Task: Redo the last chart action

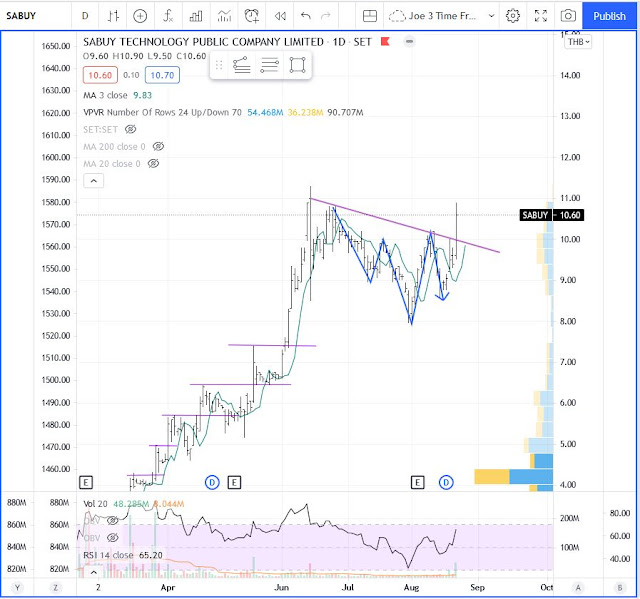Action: tap(326, 16)
